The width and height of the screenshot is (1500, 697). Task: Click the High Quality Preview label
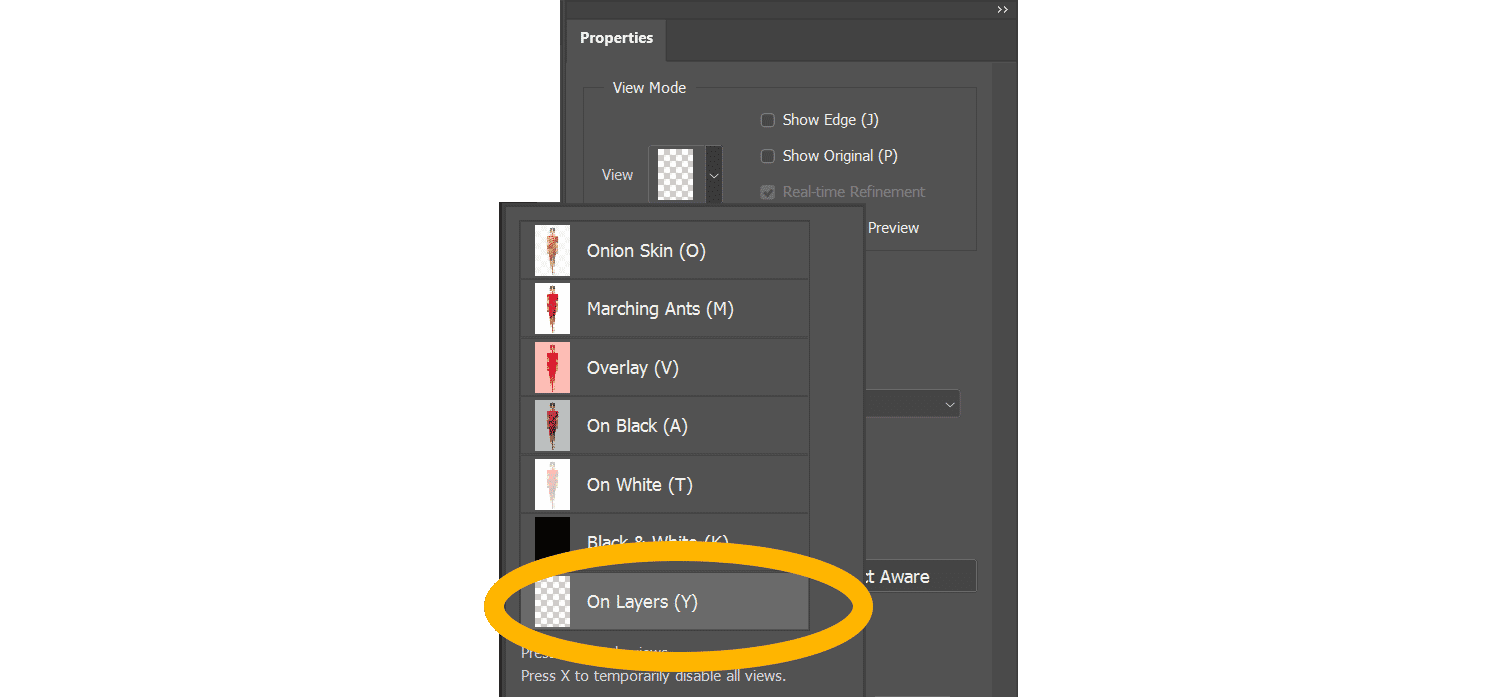892,228
